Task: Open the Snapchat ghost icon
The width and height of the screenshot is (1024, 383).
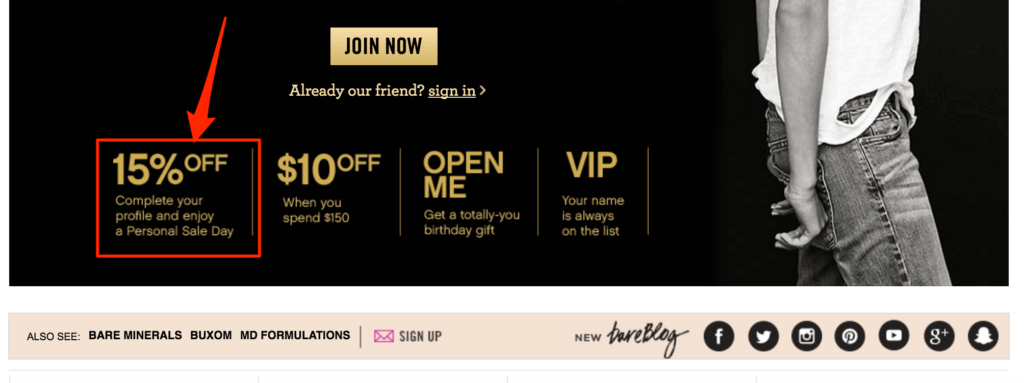Action: click(983, 336)
